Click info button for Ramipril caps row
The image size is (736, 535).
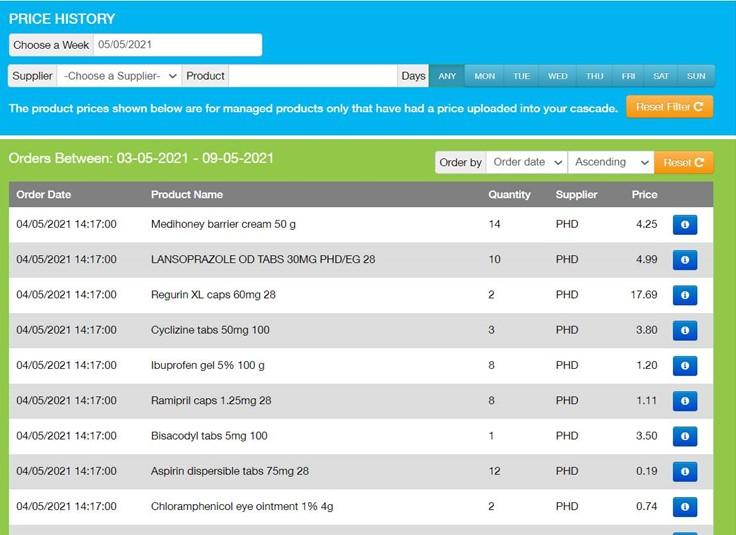point(685,401)
